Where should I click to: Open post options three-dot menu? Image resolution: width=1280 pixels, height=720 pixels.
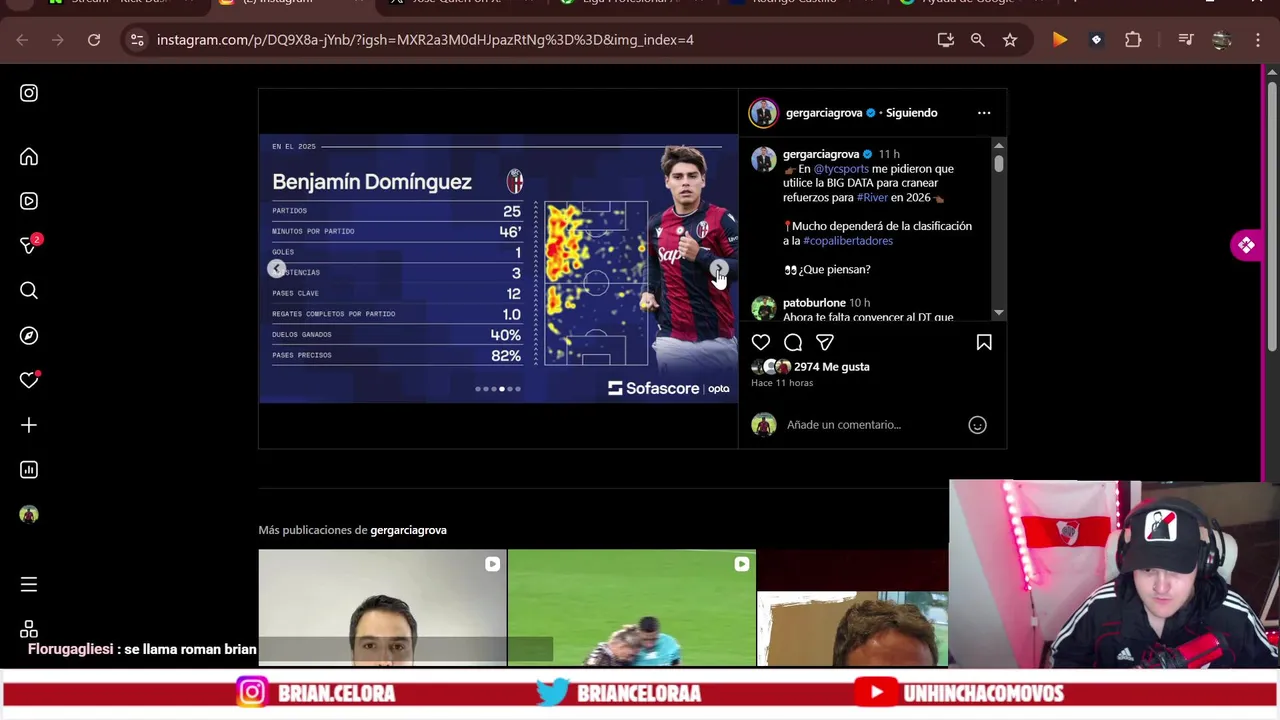984,113
